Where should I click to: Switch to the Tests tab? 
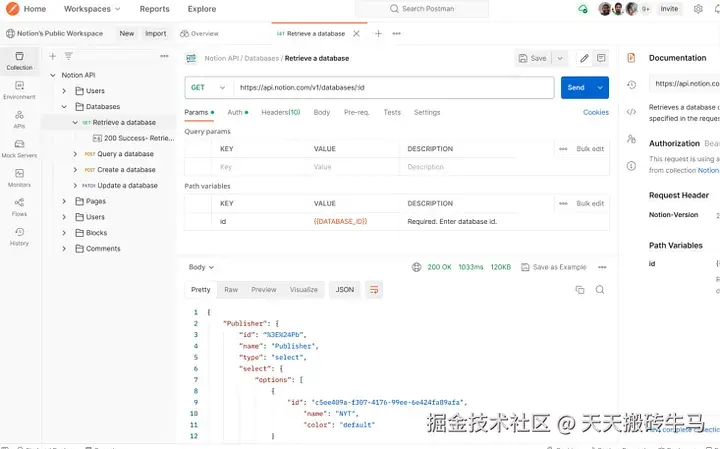(x=392, y=112)
